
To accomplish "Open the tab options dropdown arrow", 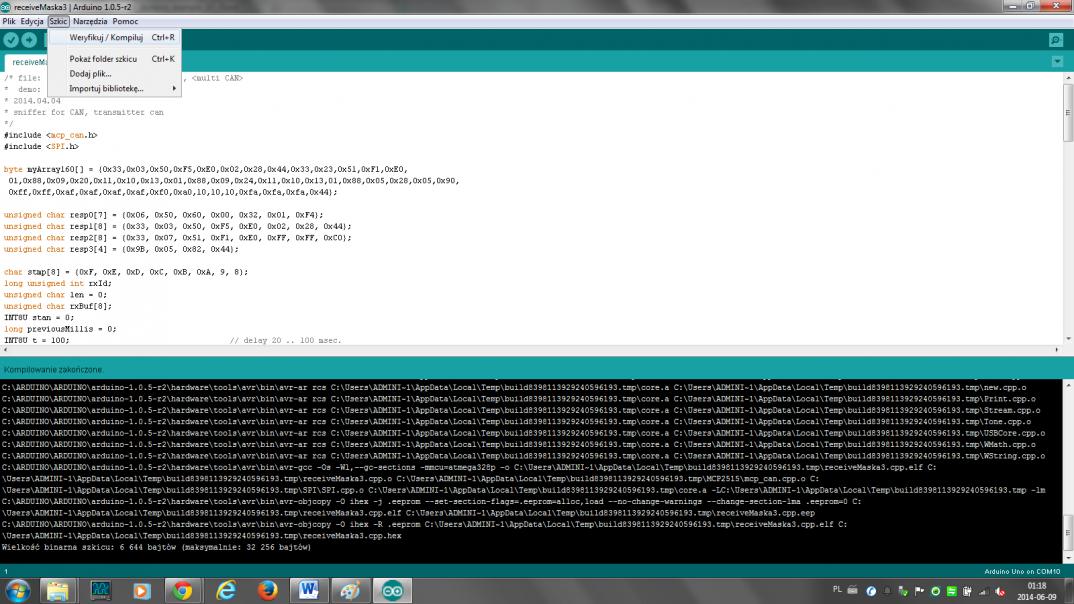I will [1057, 62].
